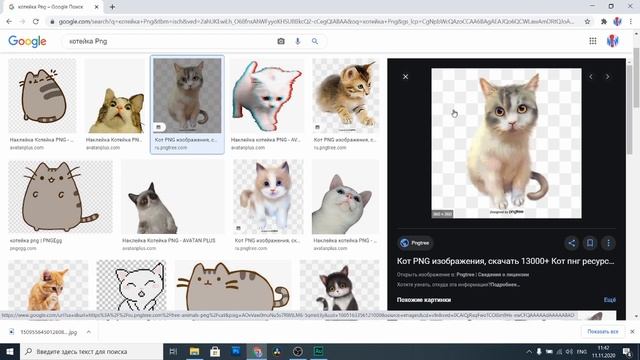Close the downloads bar
Image resolution: width=640 pixels, height=360 pixels.
point(632,332)
